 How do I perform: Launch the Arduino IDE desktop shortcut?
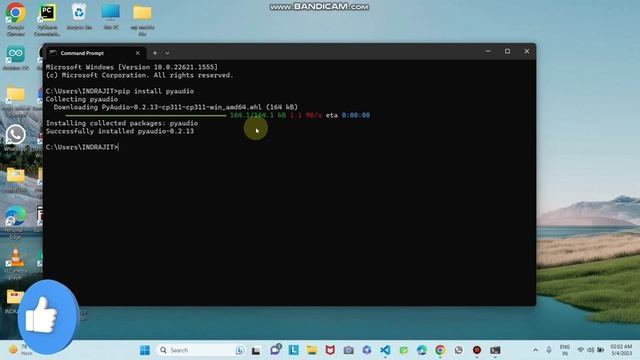click(16, 58)
